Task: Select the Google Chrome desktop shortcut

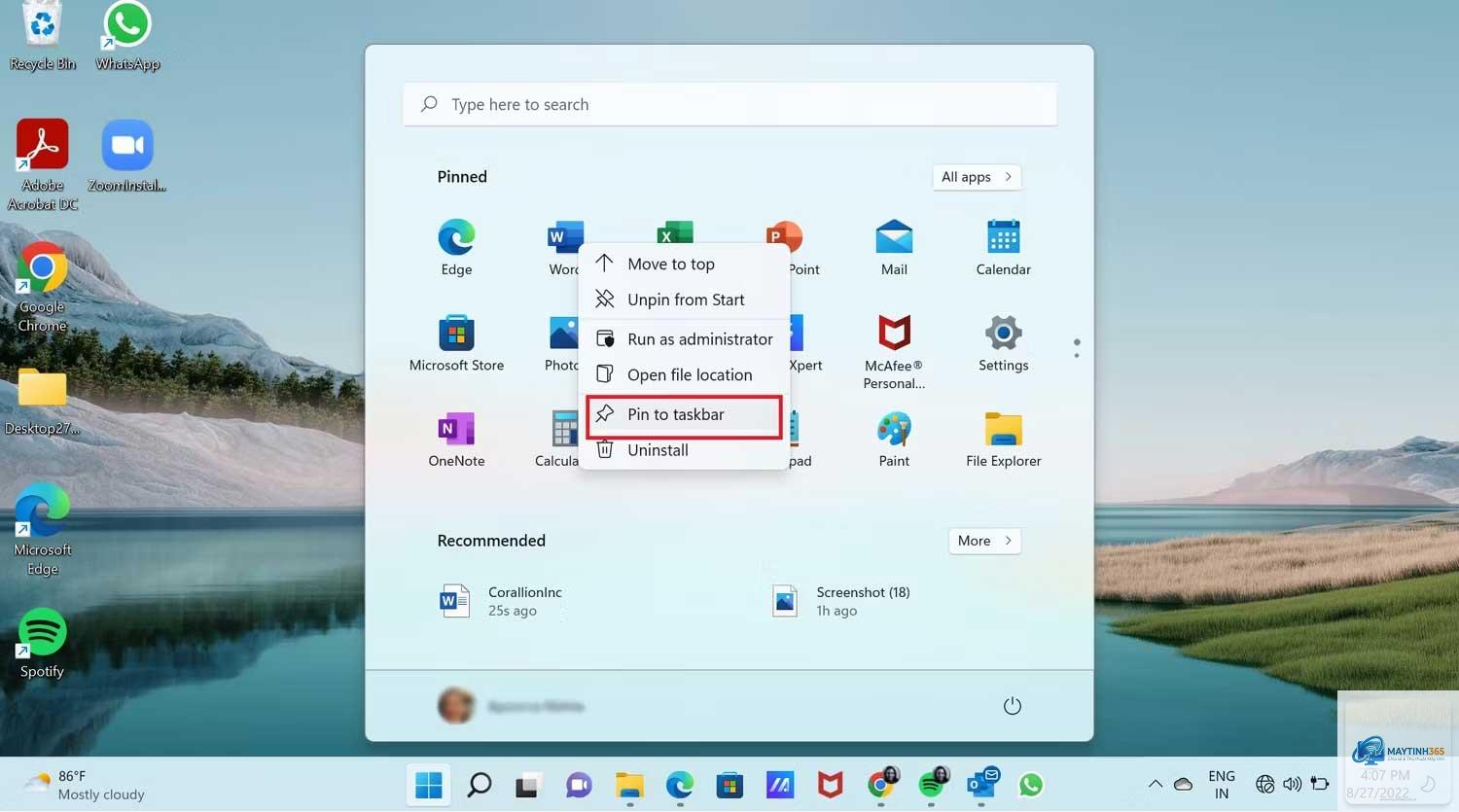Action: (42, 288)
